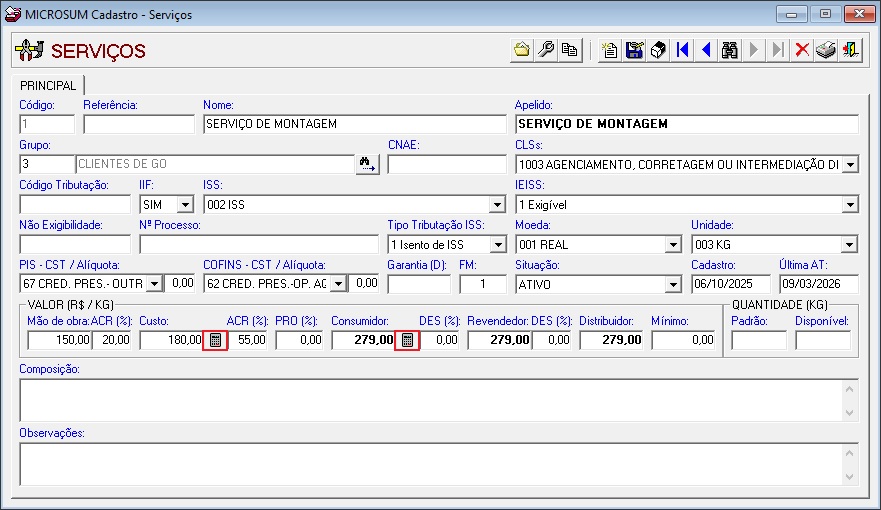Open the calculator next to Consumidor field
This screenshot has width=881, height=510.
(407, 340)
